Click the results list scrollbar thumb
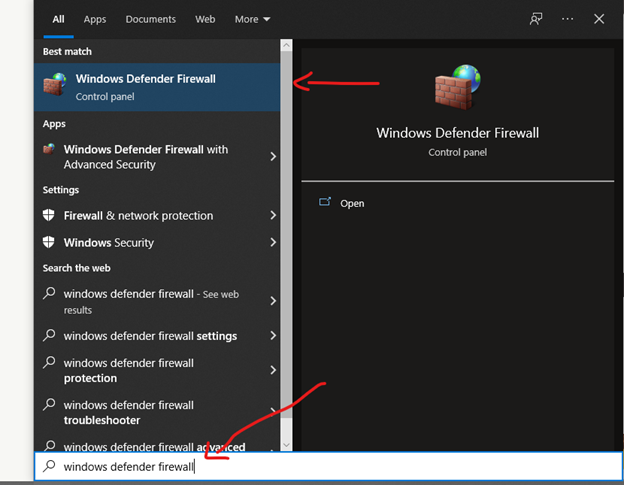Image resolution: width=624 pixels, height=485 pixels. (286, 235)
